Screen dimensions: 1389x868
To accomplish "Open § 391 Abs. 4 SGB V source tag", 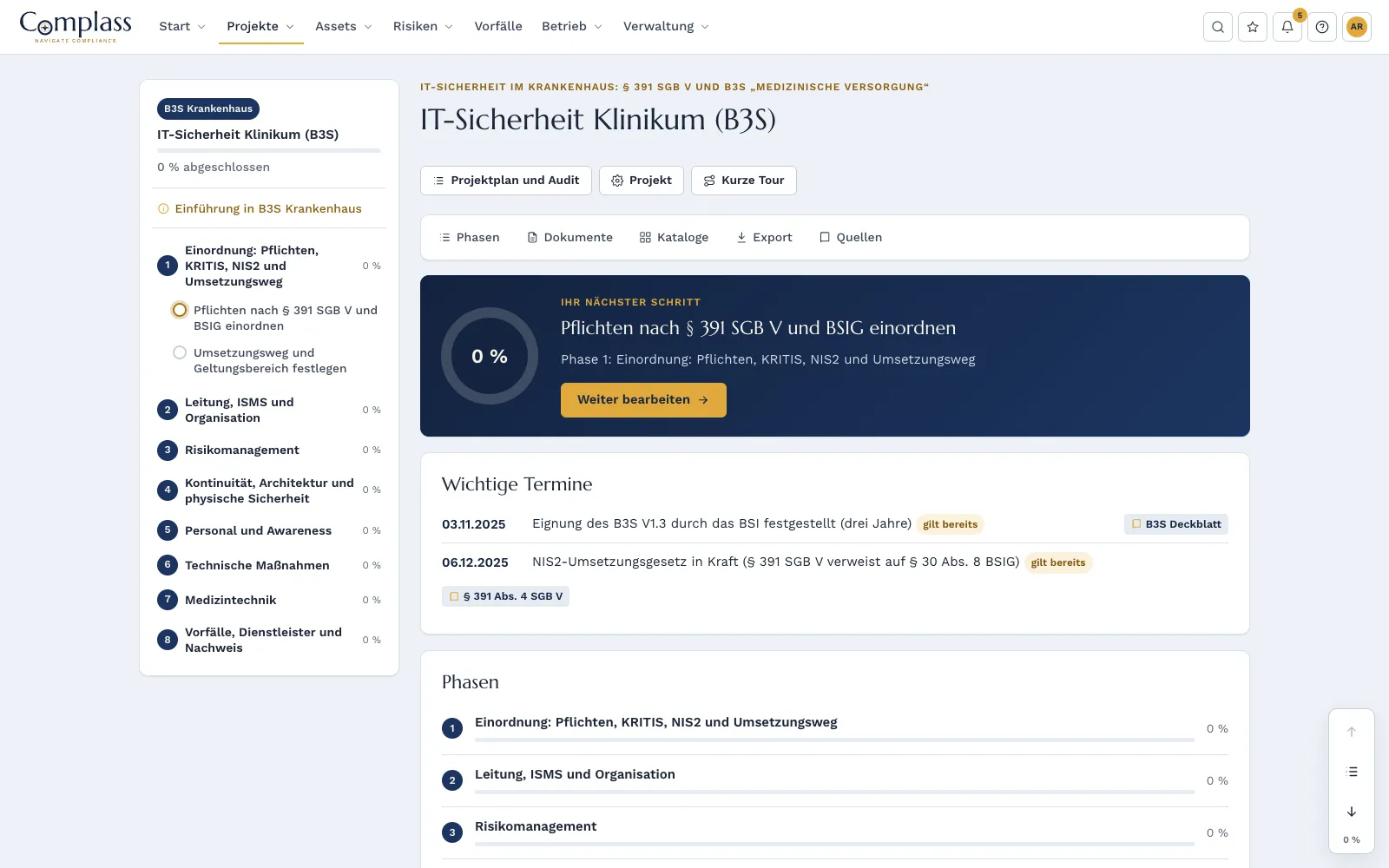I will click(x=506, y=596).
